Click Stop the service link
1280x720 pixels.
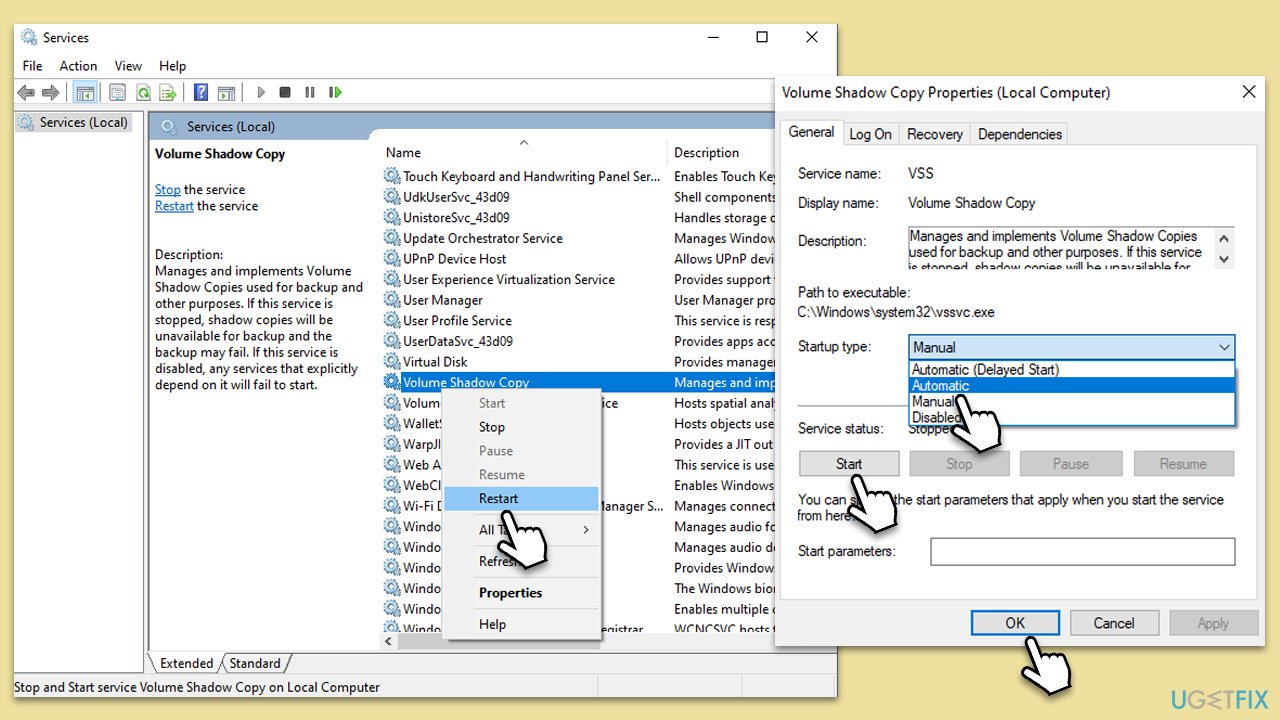(x=168, y=190)
